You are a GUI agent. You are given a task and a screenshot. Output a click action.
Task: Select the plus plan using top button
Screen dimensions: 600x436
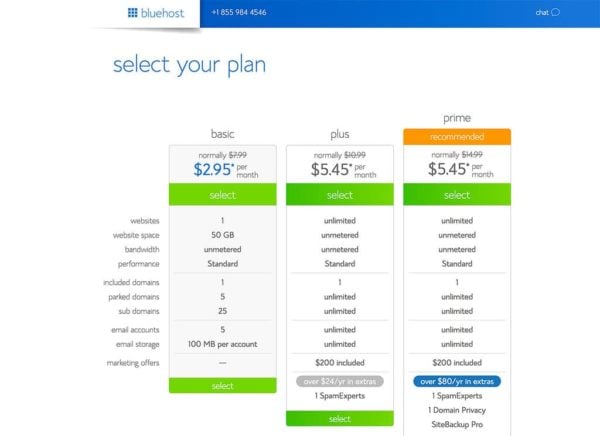click(340, 195)
